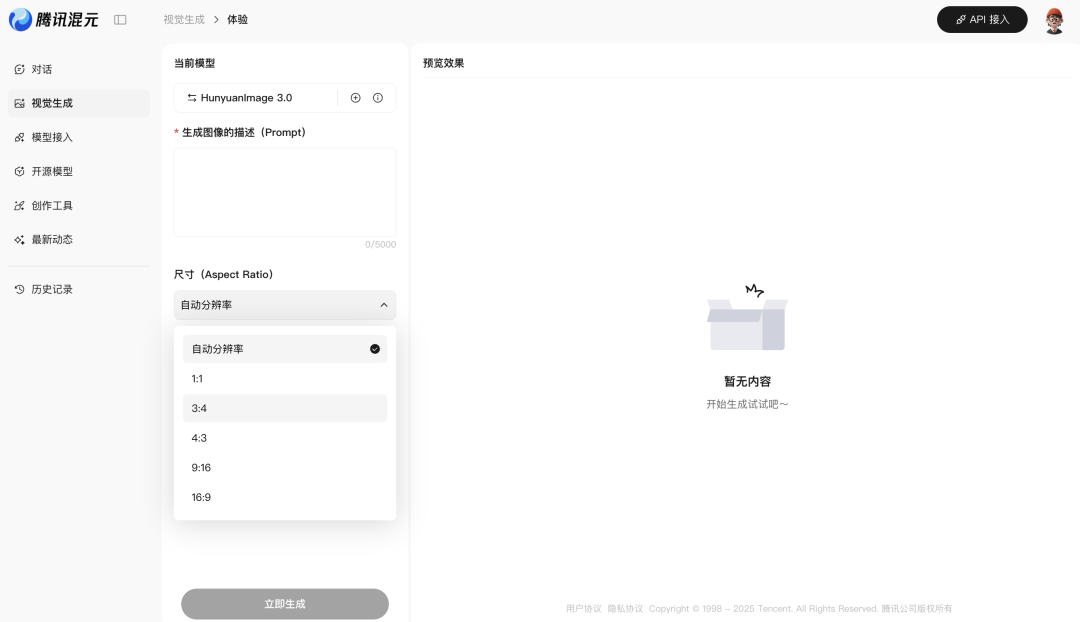Click the user avatar in top right
The image size is (1080, 622).
coord(1054,20)
